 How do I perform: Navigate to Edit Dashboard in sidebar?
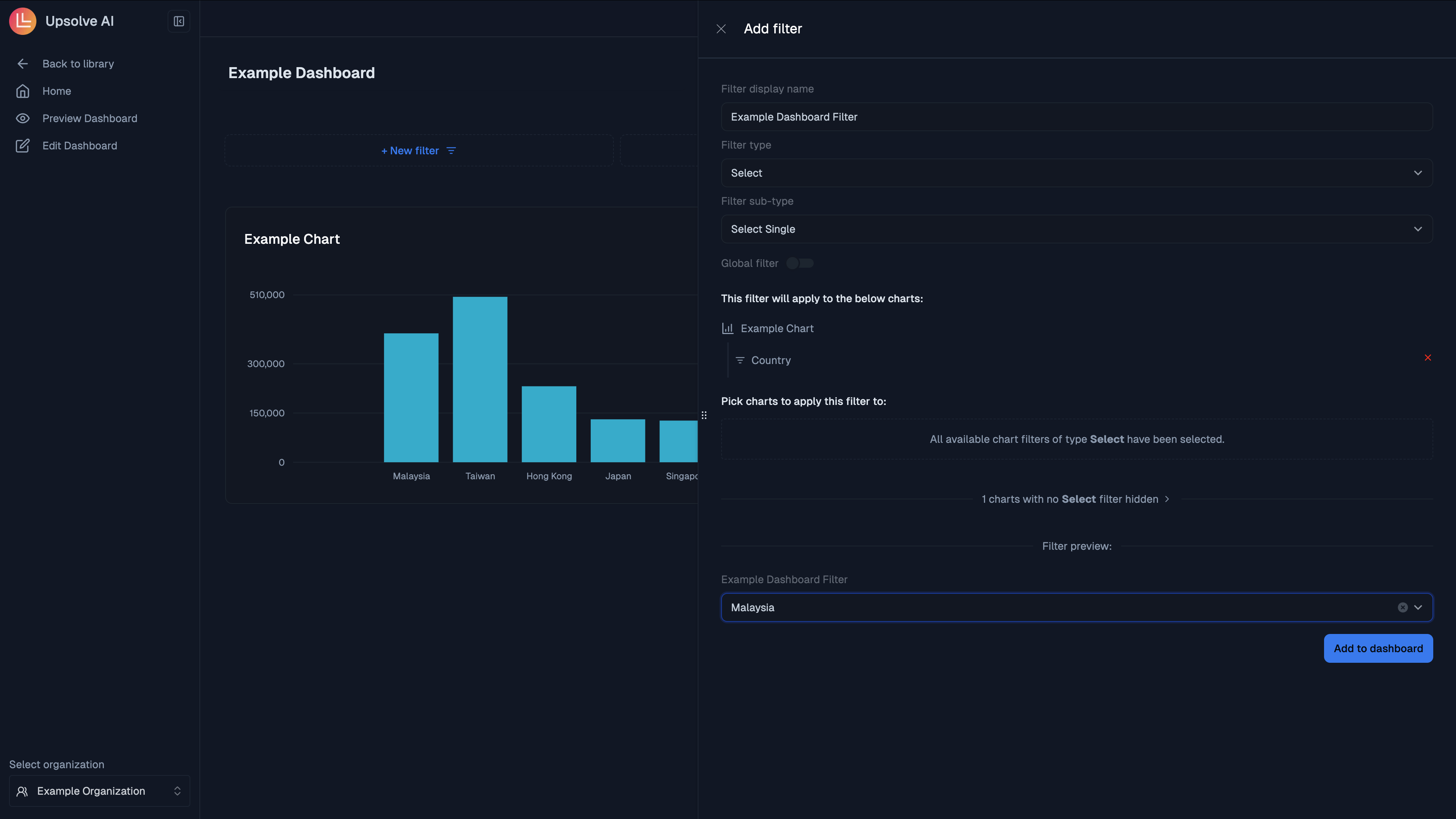[x=80, y=145]
